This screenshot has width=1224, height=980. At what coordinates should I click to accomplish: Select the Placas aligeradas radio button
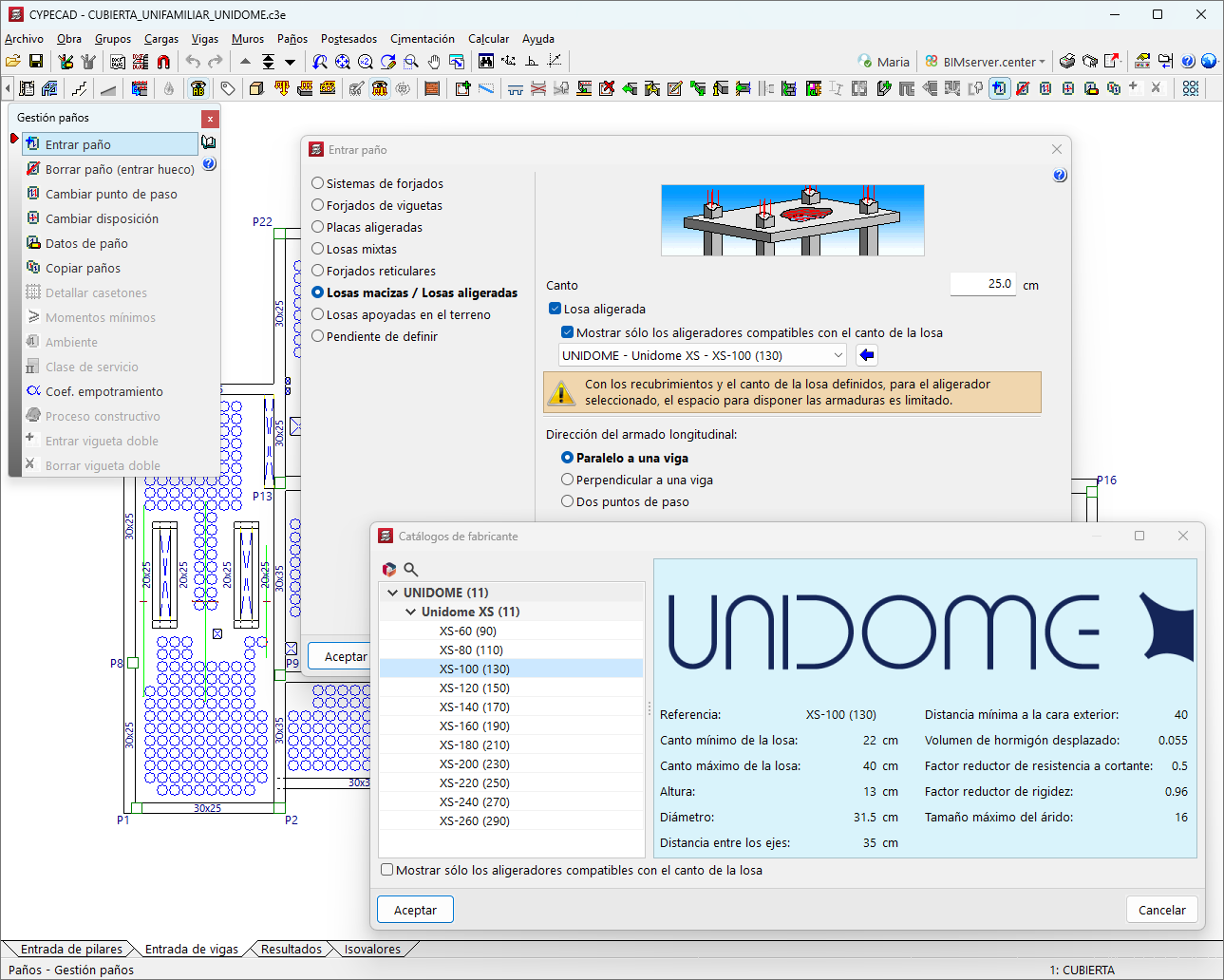pyautogui.click(x=318, y=227)
